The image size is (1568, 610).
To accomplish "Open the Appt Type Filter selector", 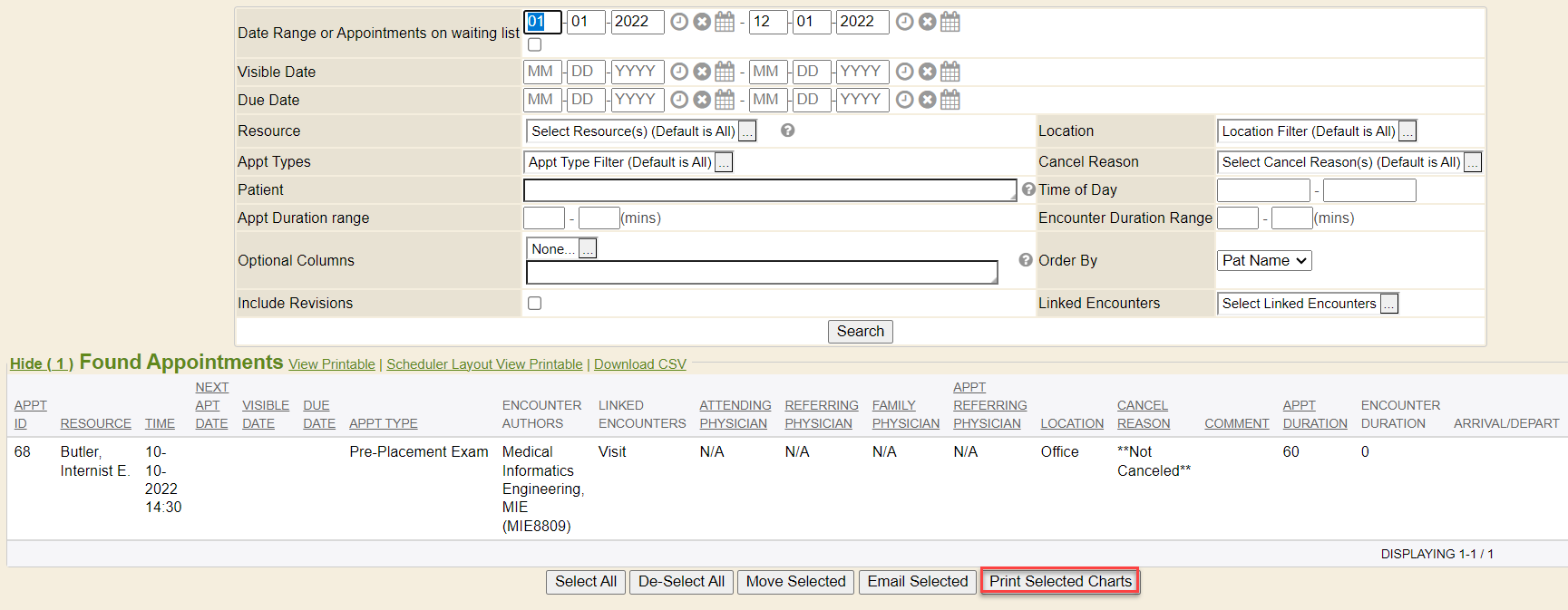I will click(x=724, y=163).
